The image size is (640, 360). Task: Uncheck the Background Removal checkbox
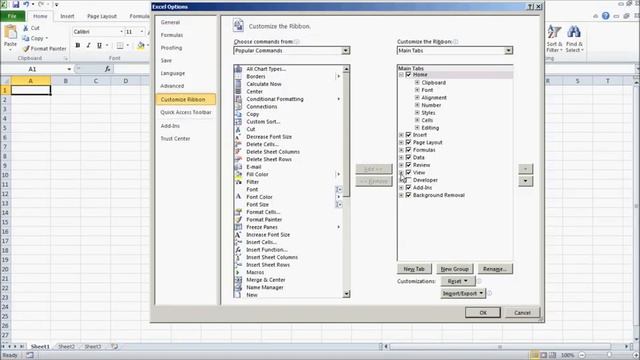click(x=408, y=195)
